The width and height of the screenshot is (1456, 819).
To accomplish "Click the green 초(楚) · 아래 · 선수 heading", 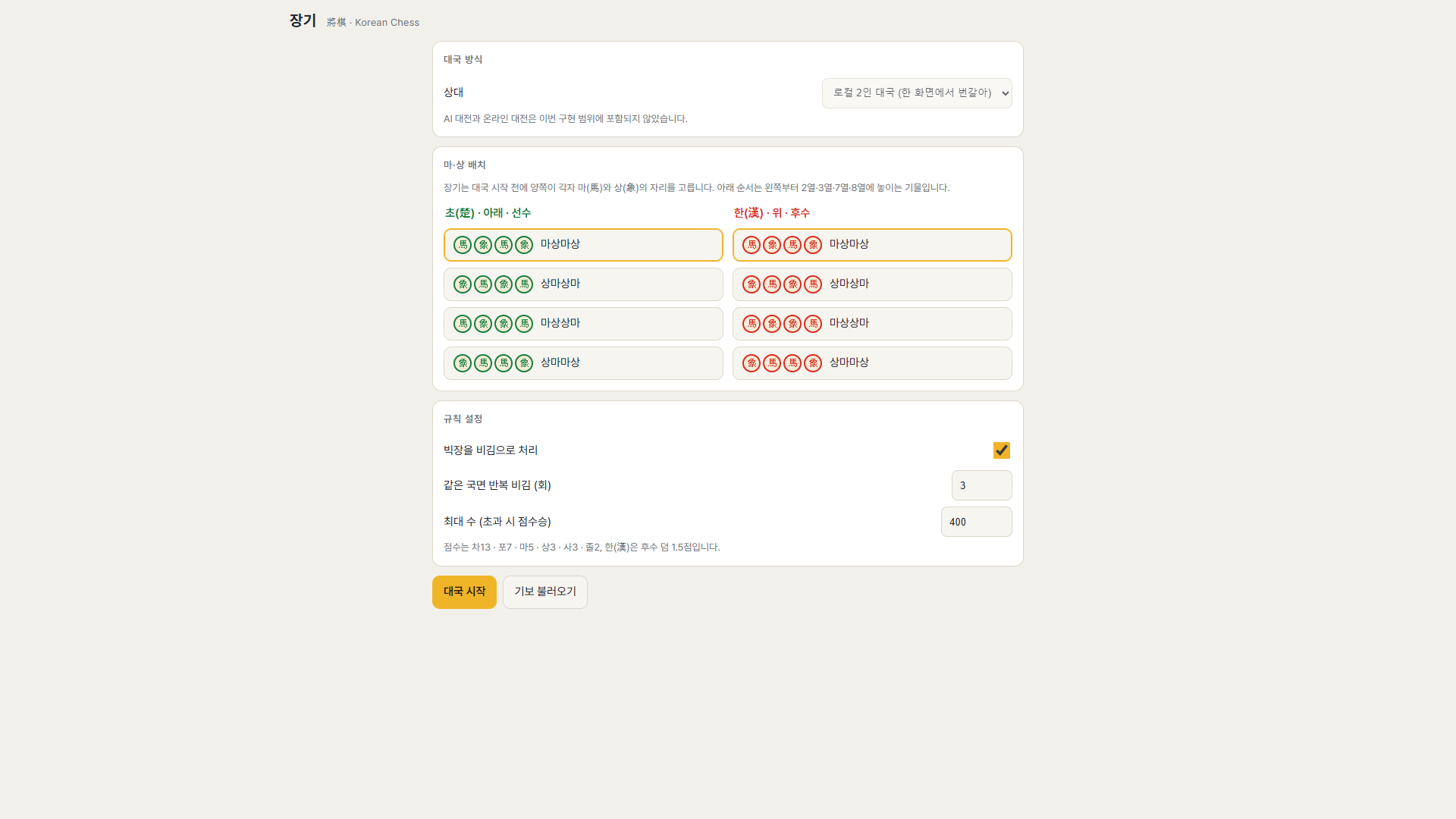I will tap(488, 213).
